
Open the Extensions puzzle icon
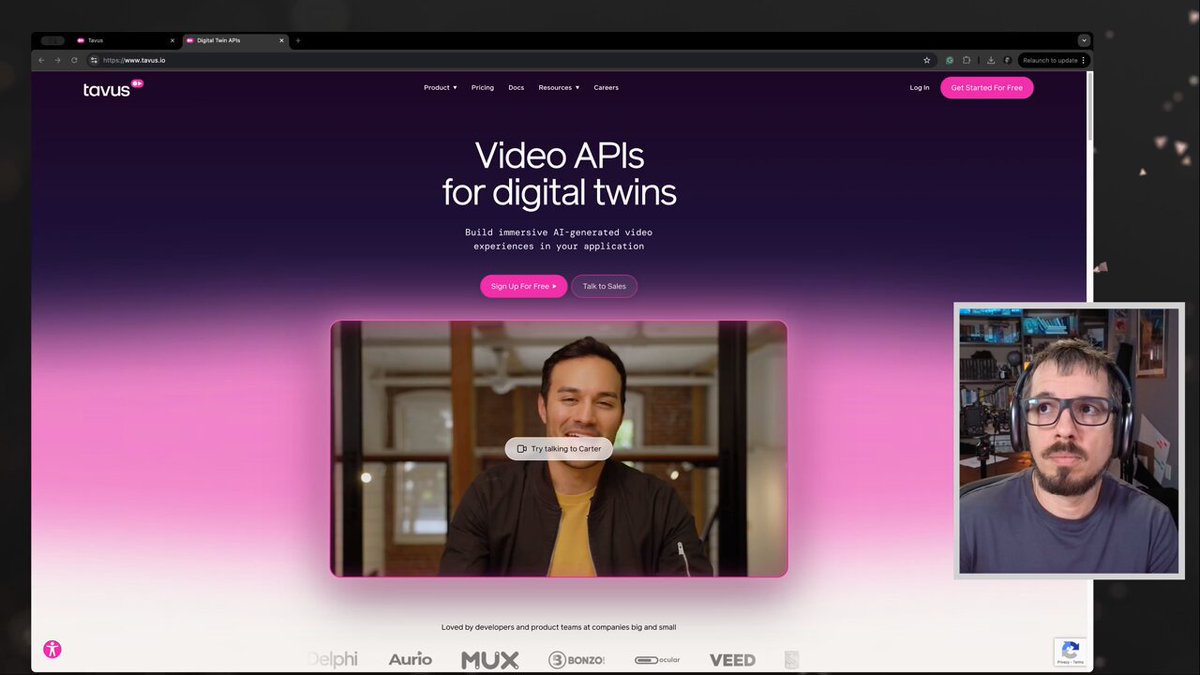(x=966, y=60)
